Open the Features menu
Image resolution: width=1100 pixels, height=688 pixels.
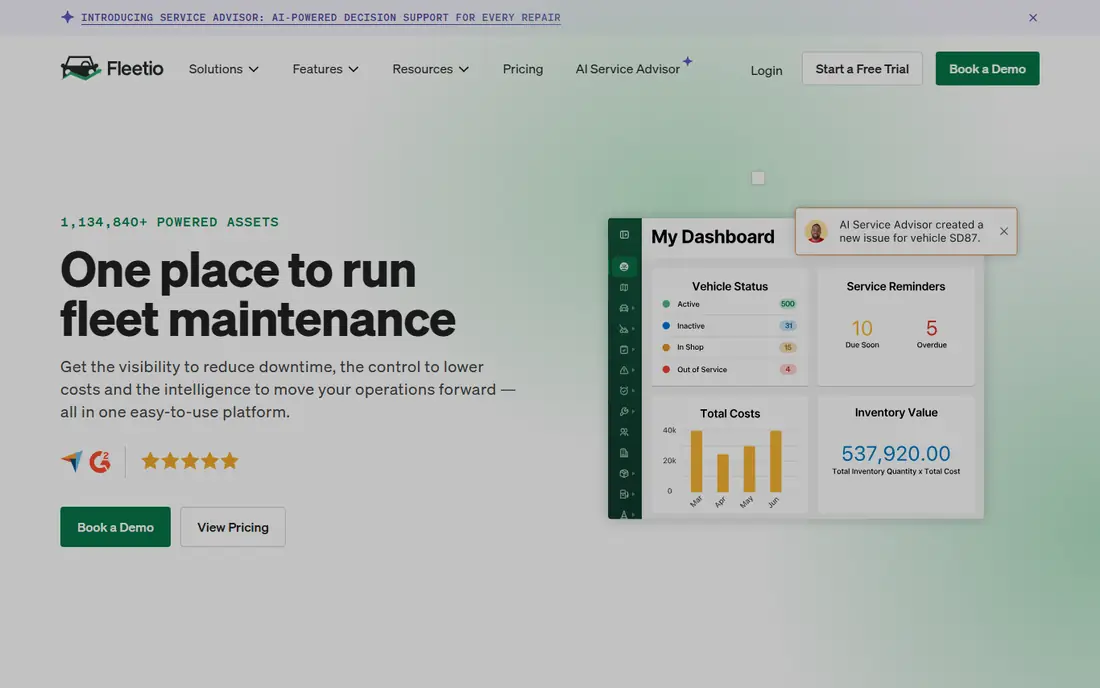326,69
